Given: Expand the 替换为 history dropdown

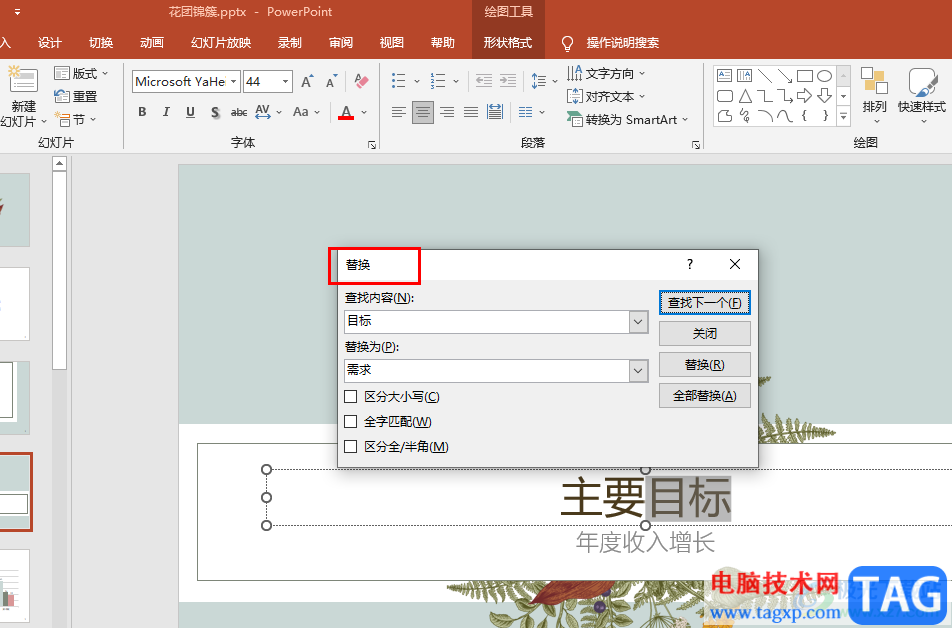Looking at the screenshot, I should [x=638, y=371].
